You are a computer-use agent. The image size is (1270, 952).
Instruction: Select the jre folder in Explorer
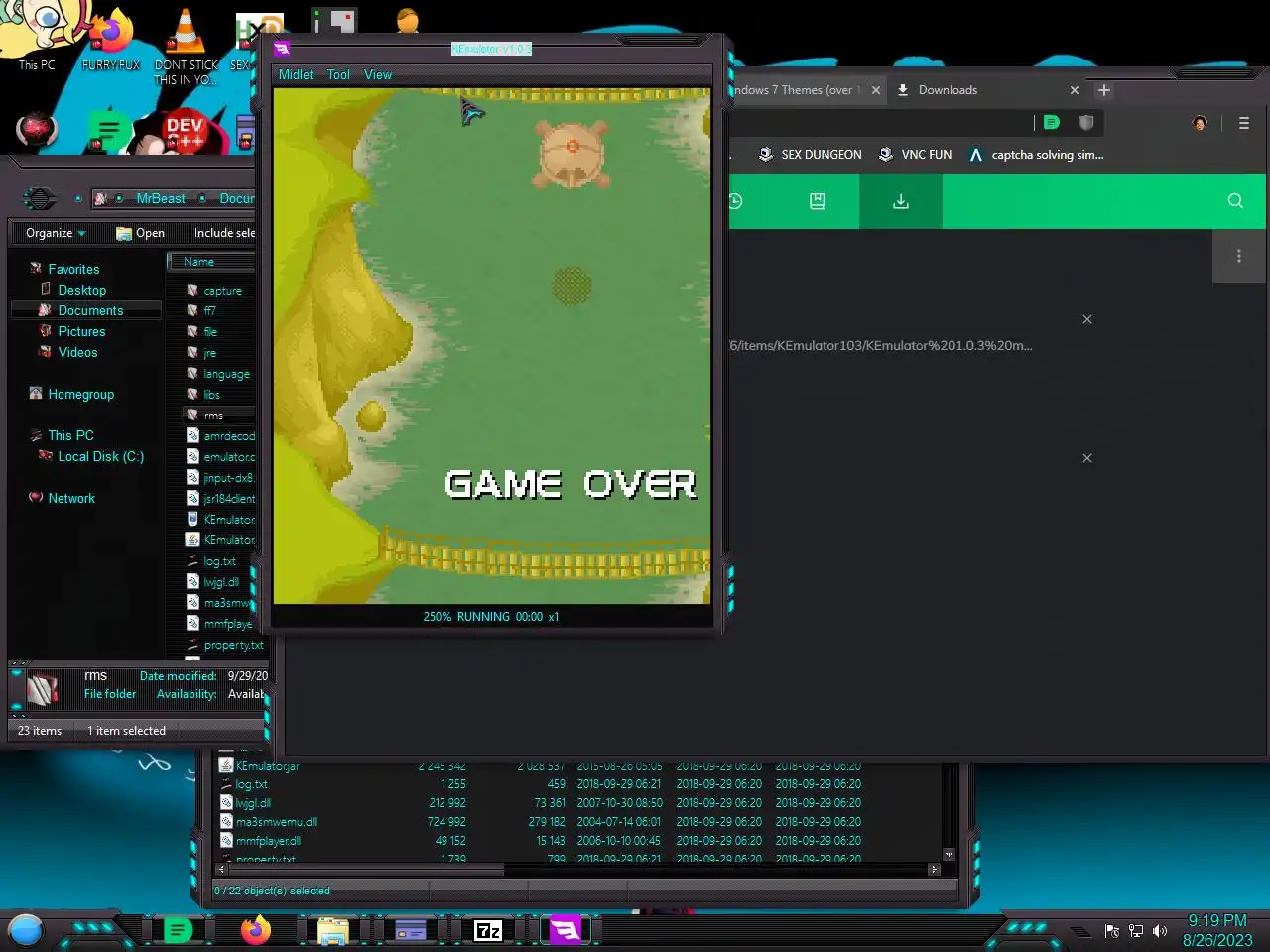208,353
